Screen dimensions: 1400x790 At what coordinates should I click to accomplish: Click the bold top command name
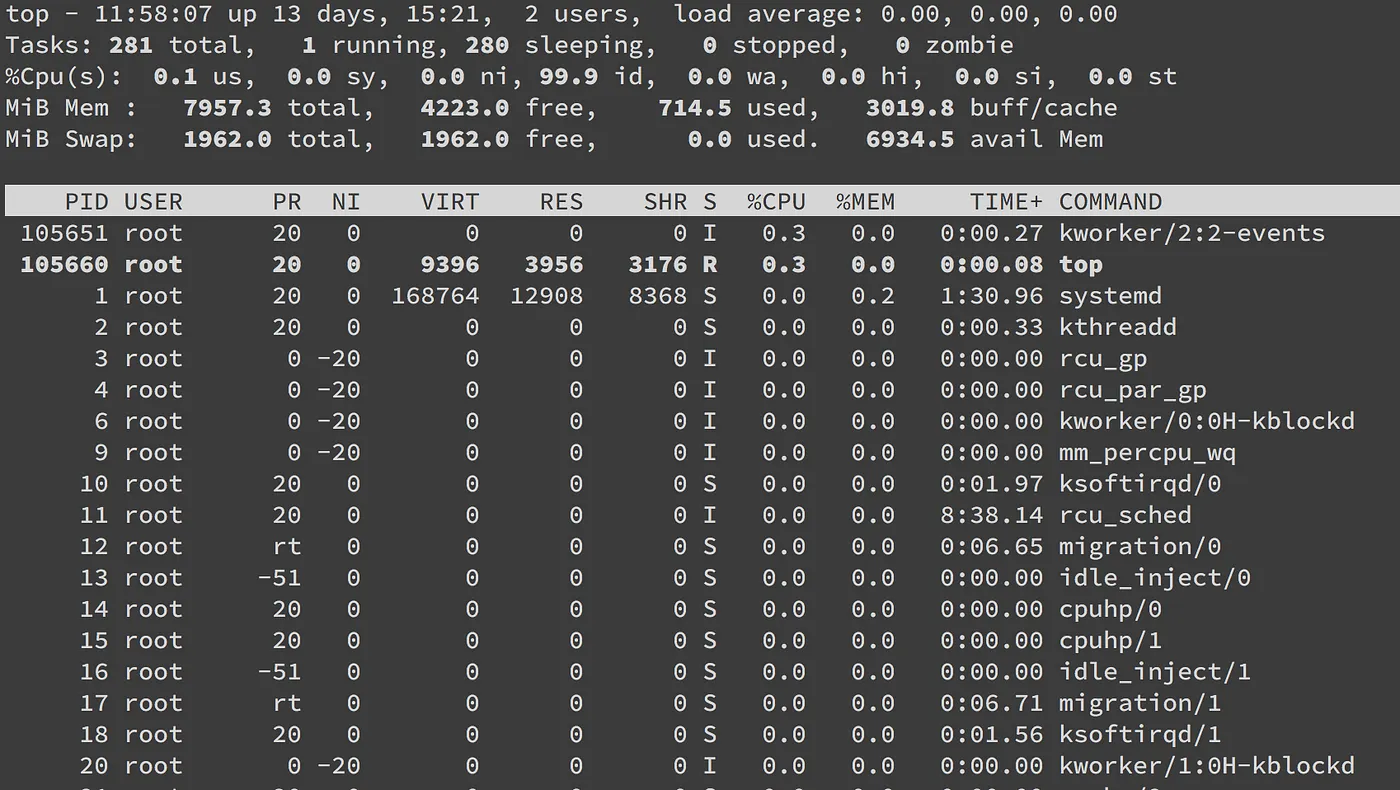coord(1080,265)
